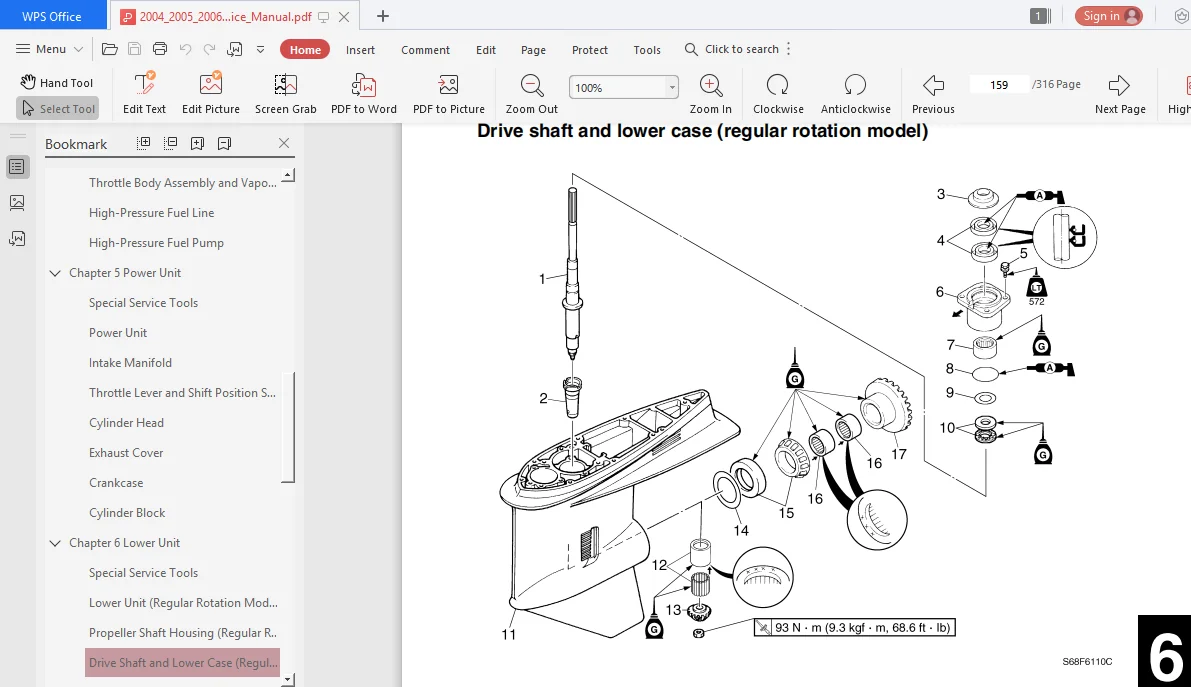Click the collapse all bookmarks icon
Viewport: 1191px width, 687px height.
[170, 143]
